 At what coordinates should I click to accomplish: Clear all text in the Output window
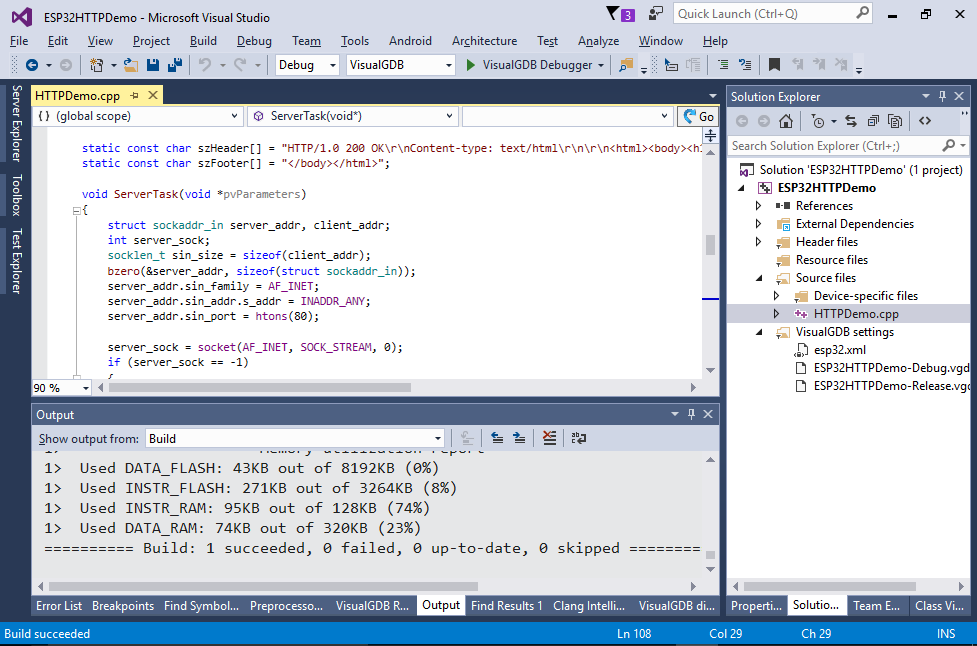(x=549, y=438)
